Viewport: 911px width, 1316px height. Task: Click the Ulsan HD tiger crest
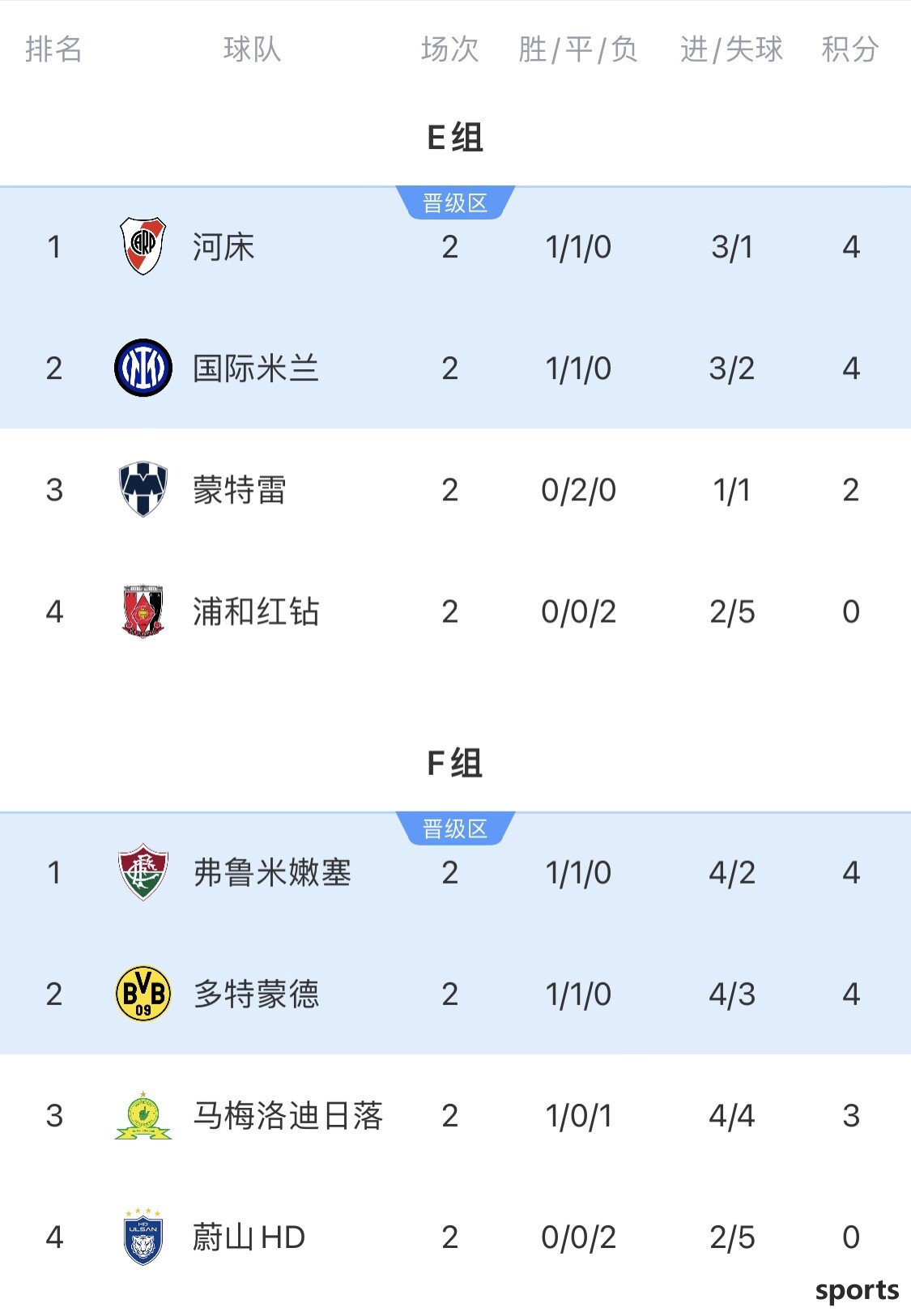tap(143, 1237)
